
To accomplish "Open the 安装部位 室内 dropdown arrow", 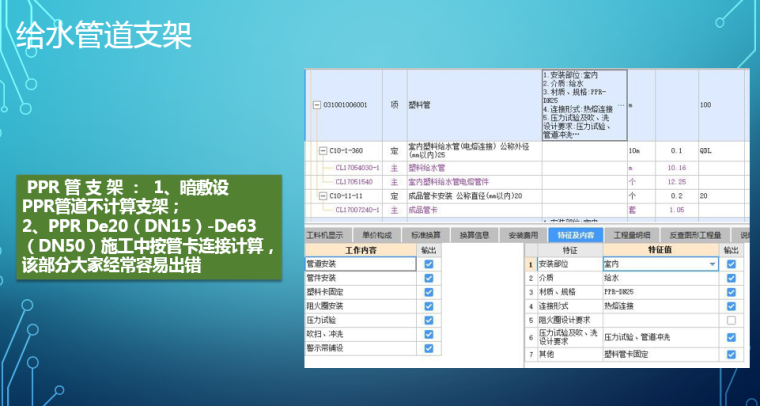I will [x=712, y=264].
